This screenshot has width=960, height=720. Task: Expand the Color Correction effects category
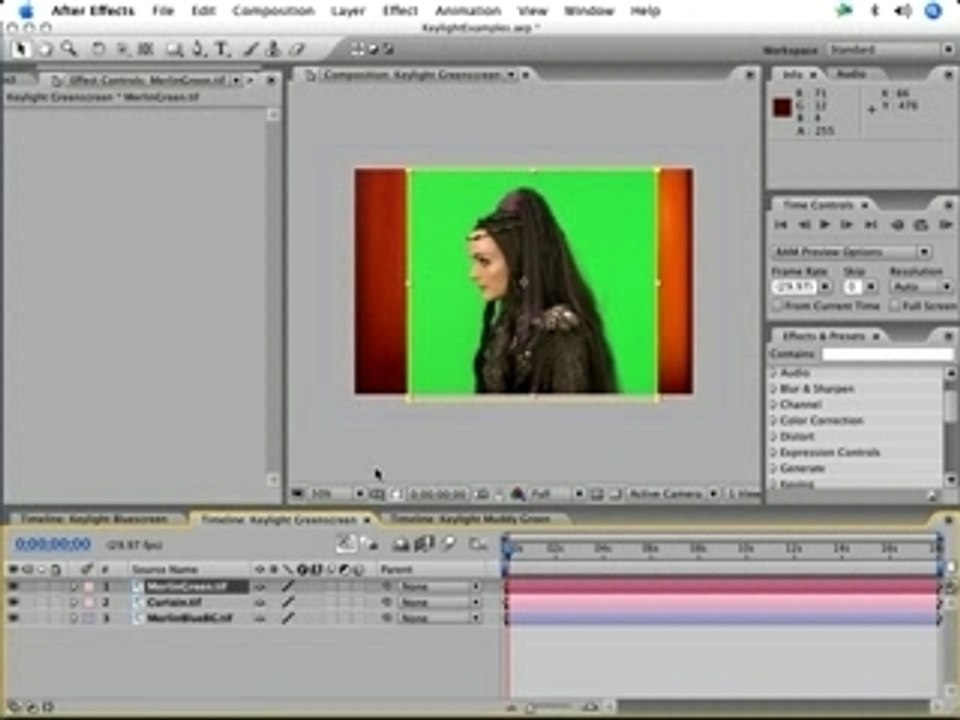(774, 421)
